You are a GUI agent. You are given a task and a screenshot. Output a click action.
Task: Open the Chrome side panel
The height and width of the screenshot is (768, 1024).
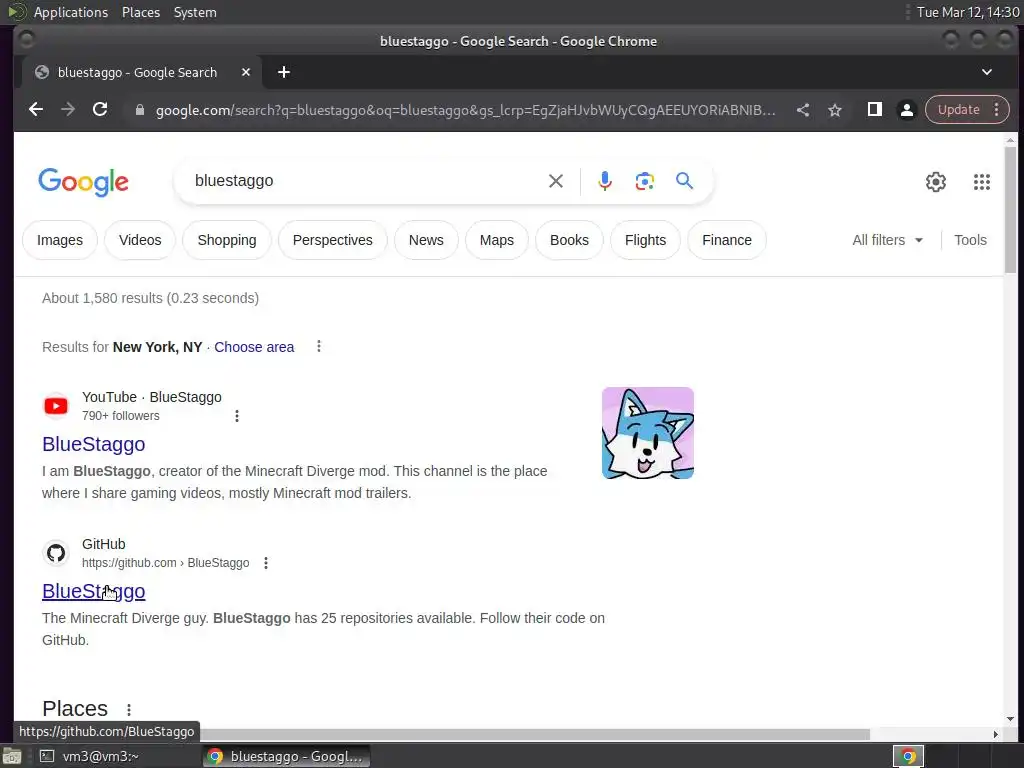tap(875, 110)
